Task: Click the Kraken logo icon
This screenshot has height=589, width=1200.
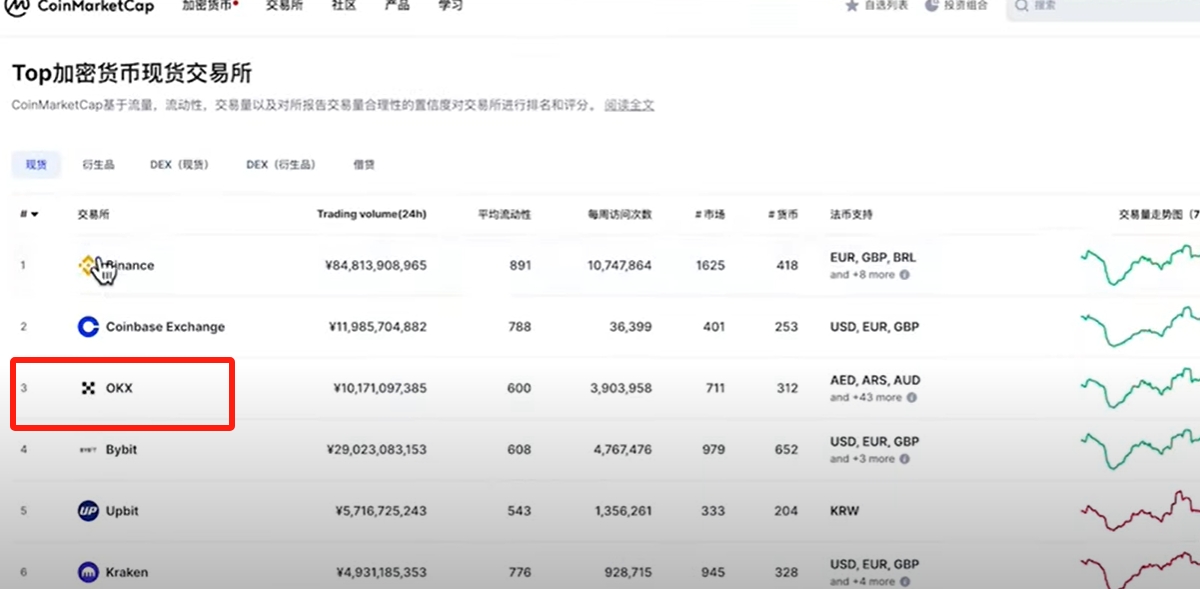Action: (x=88, y=572)
